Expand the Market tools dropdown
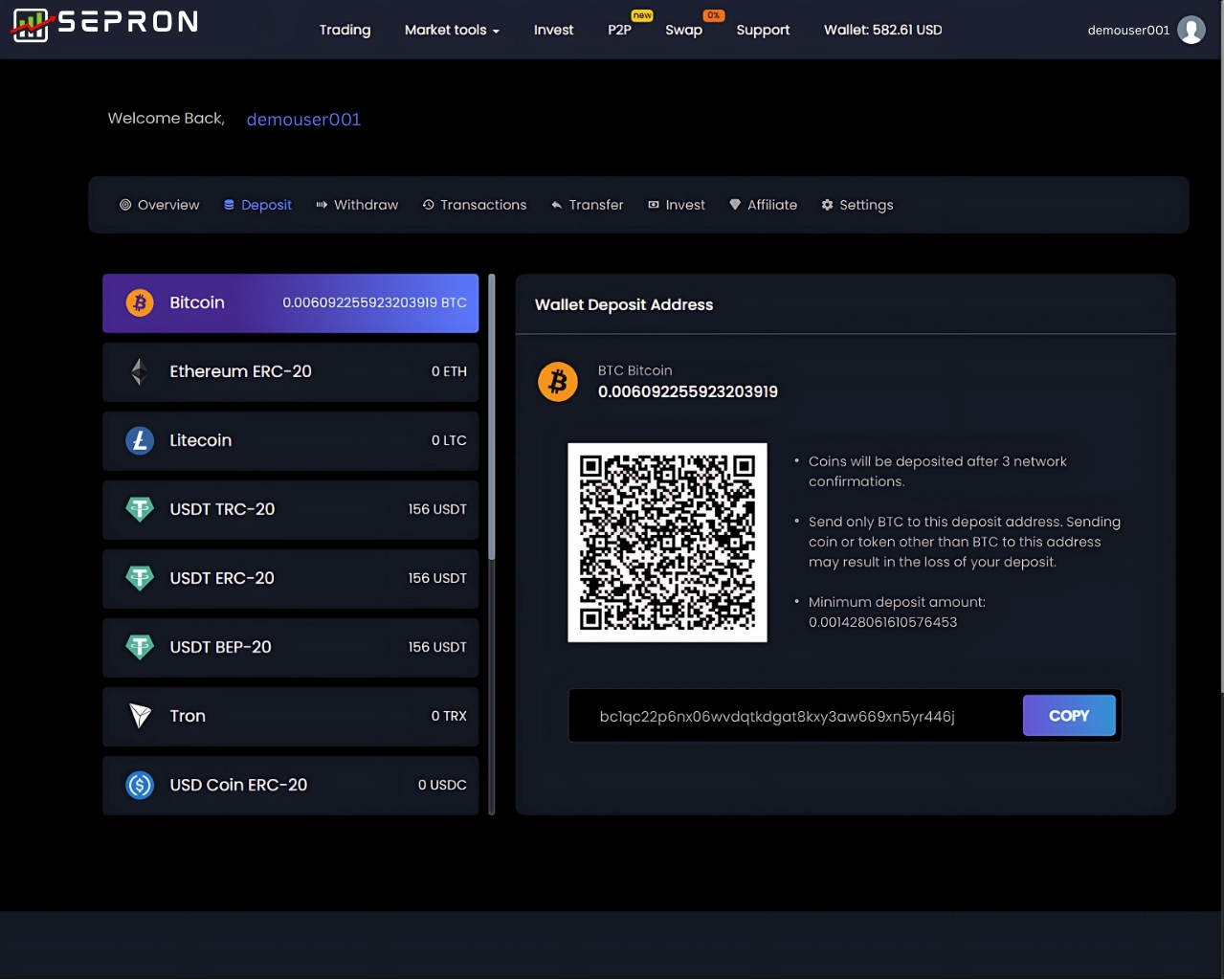Screen dimensions: 1224x980 [452, 30]
